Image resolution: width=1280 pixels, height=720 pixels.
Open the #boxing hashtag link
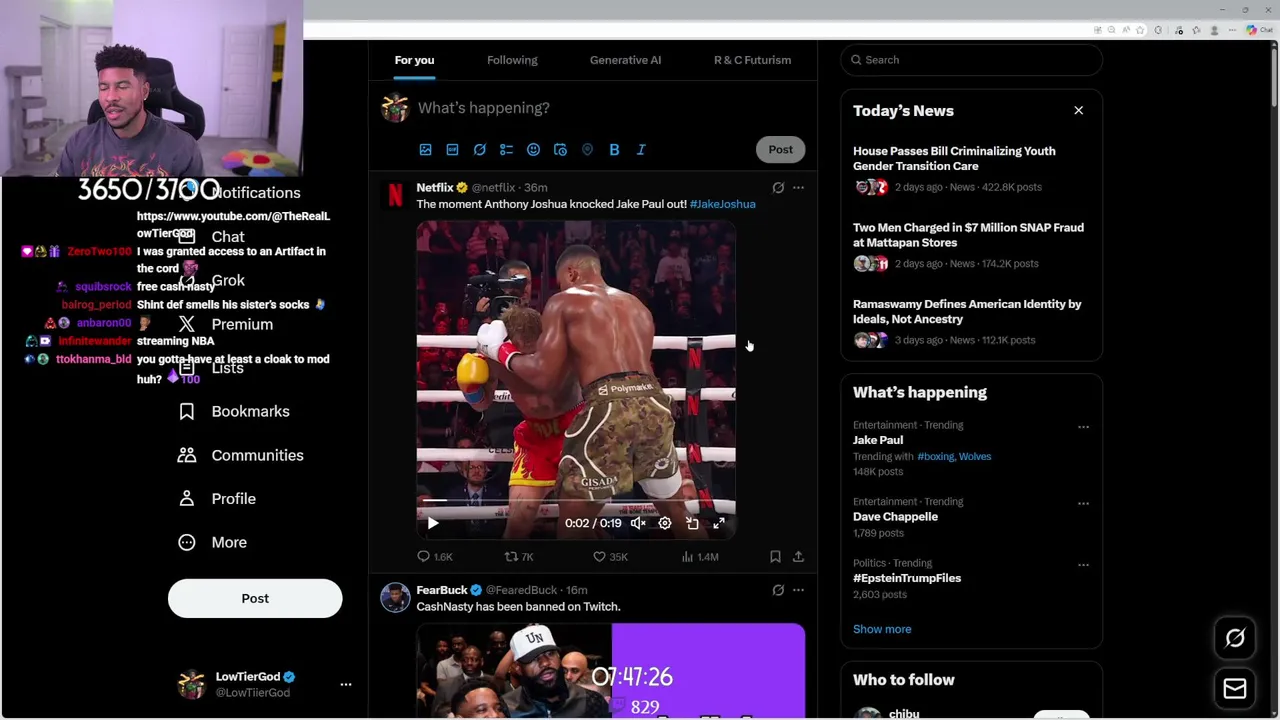[x=935, y=456]
